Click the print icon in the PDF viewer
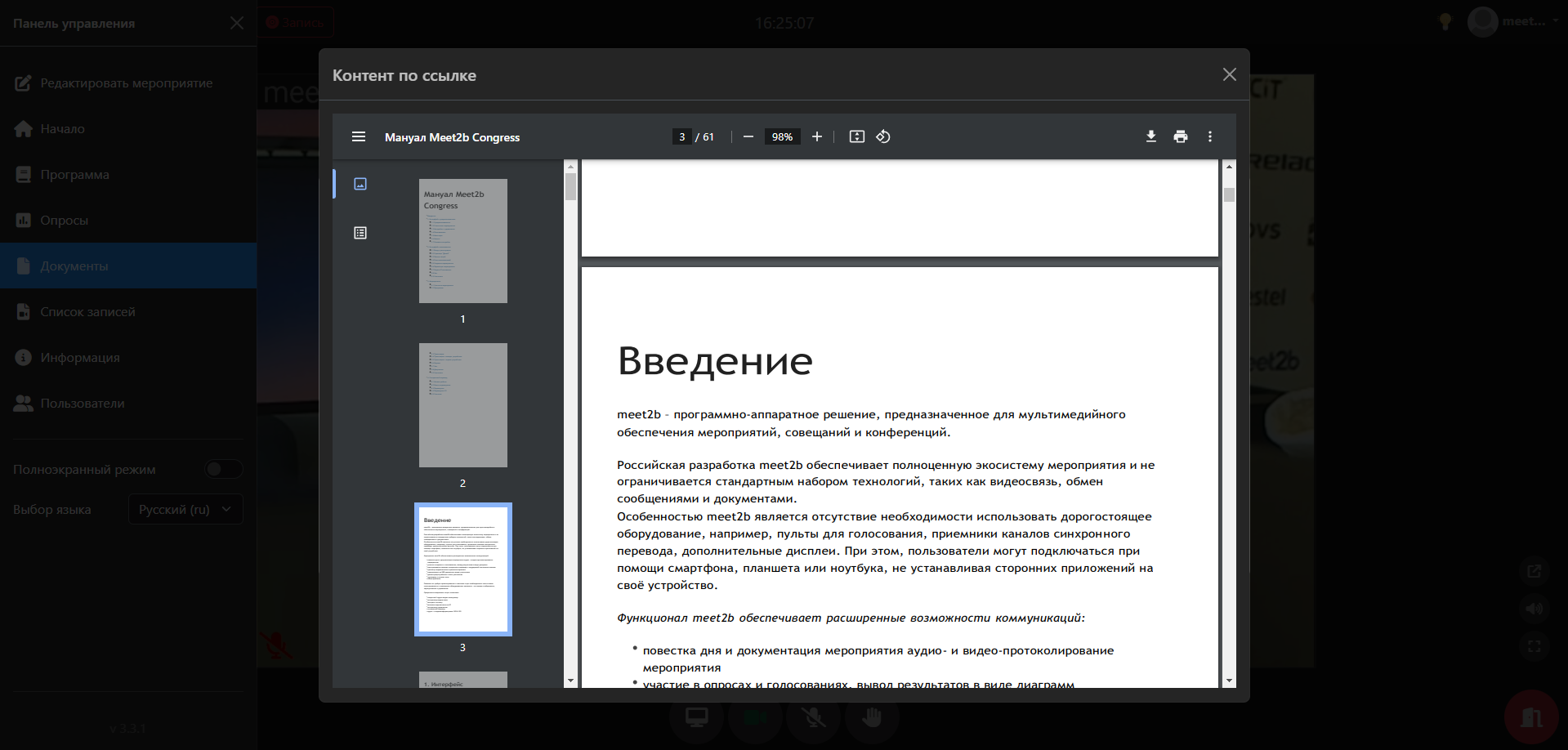 pos(1181,136)
